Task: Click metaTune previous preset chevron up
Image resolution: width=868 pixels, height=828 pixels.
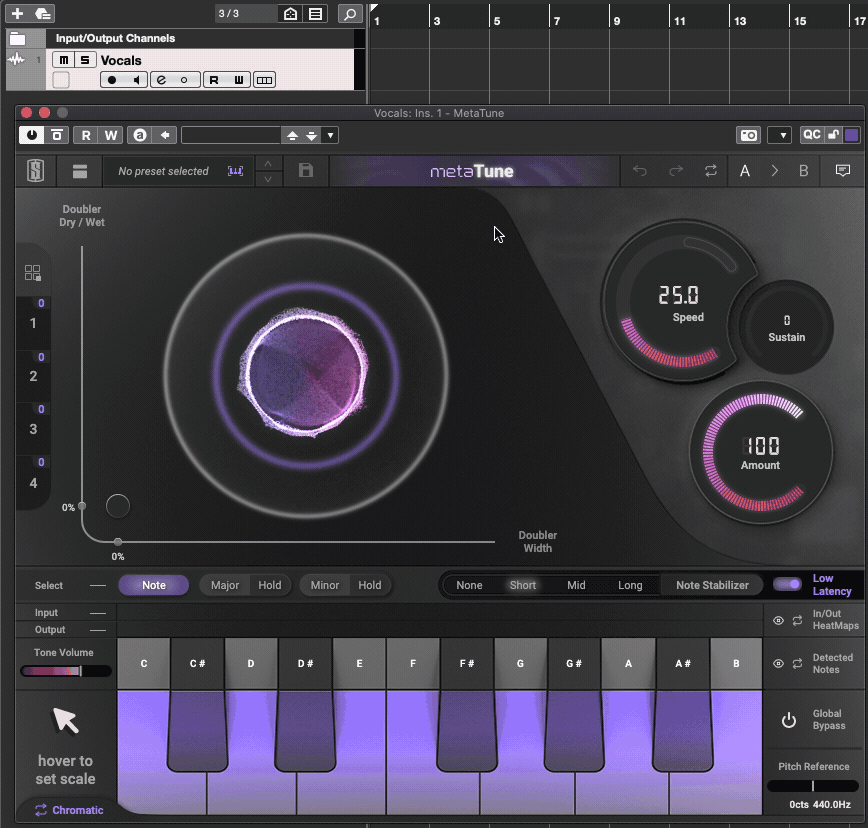Action: coord(268,164)
